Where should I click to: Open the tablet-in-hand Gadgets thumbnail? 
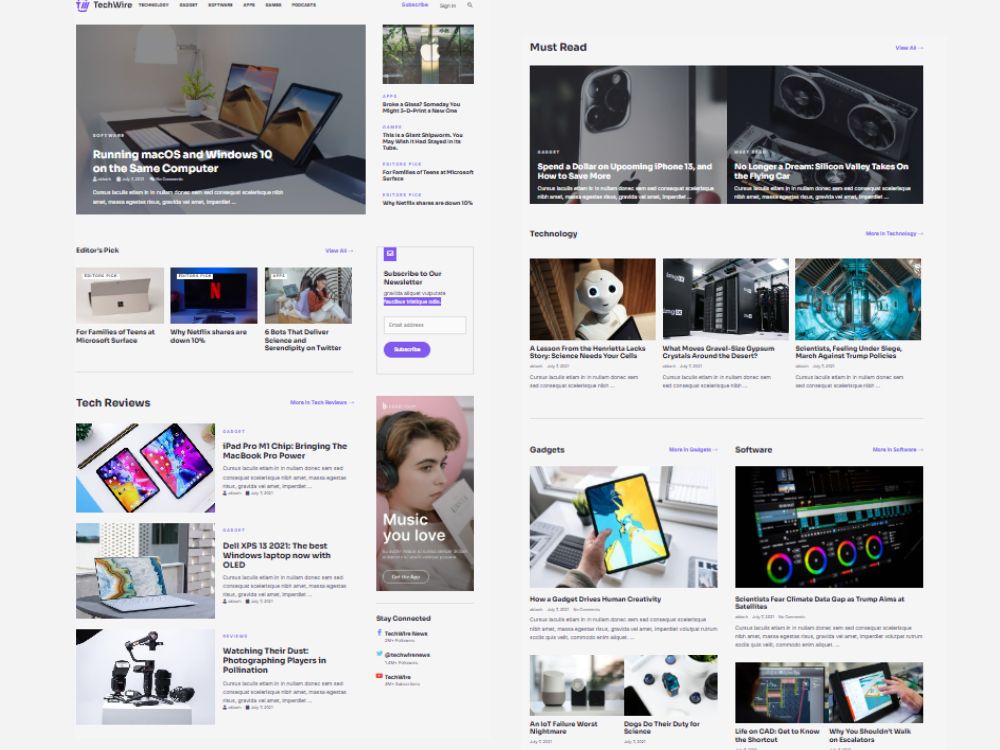pos(624,527)
